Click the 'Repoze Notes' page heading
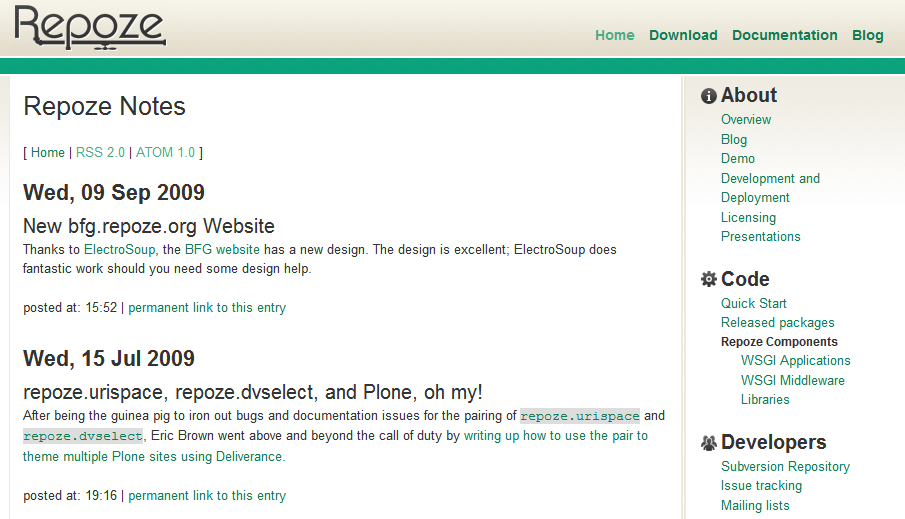Viewport: 905px width, 519px height. pos(104,106)
